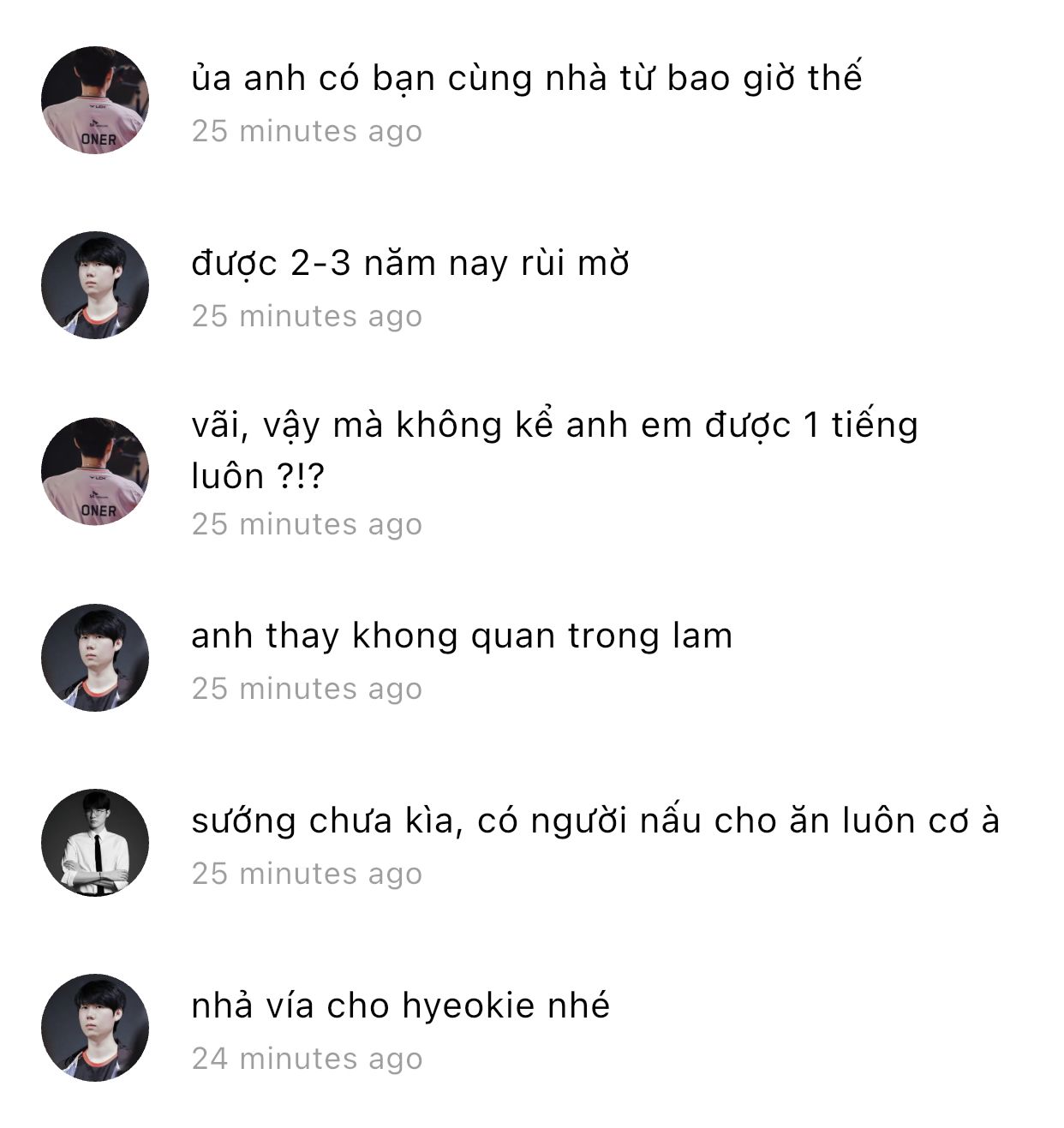Open ONER jersey avatar beside 'vãi, vậy mà' comment

click(95, 471)
